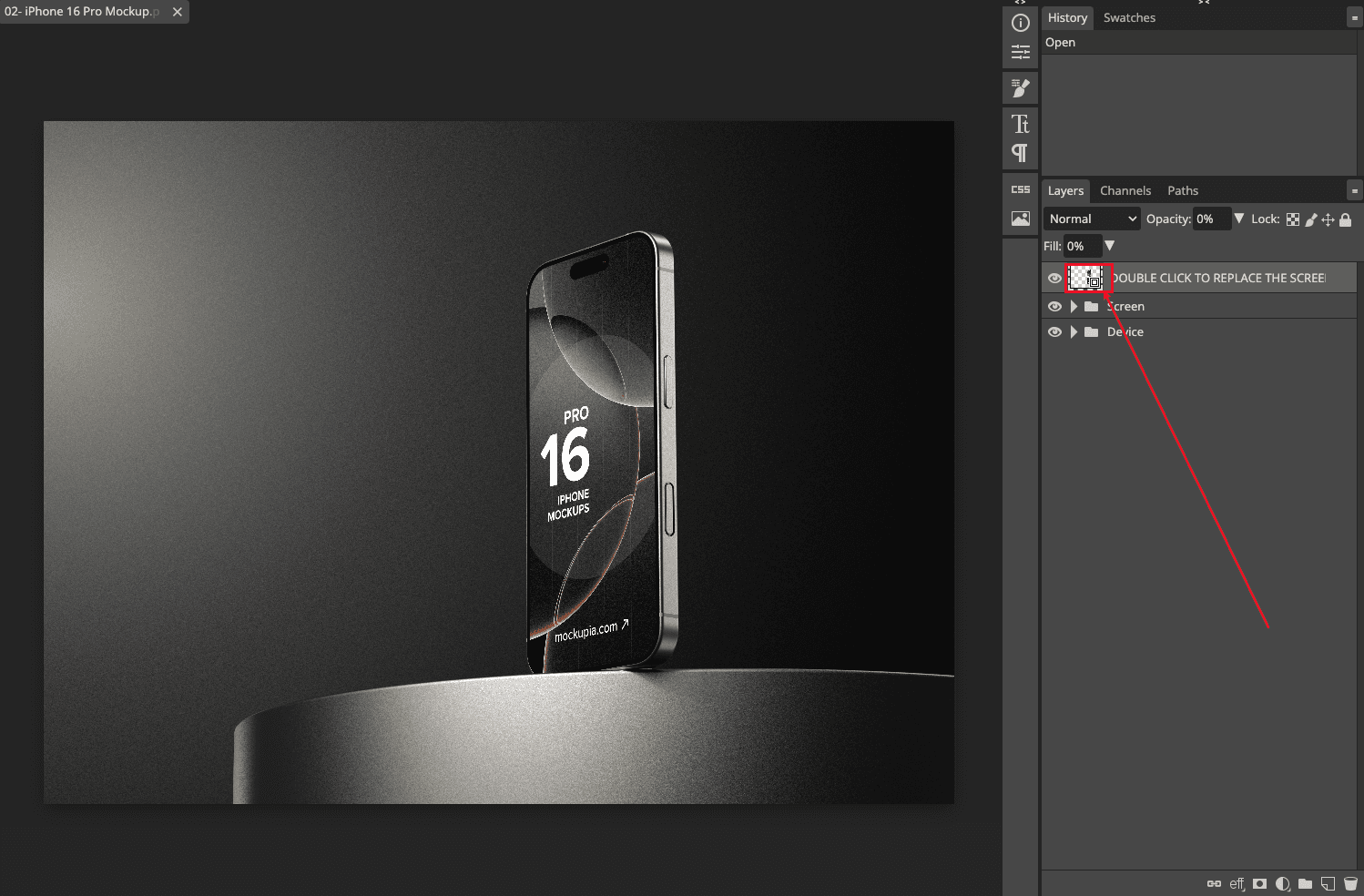Switch to the Swatches tab

[1128, 17]
